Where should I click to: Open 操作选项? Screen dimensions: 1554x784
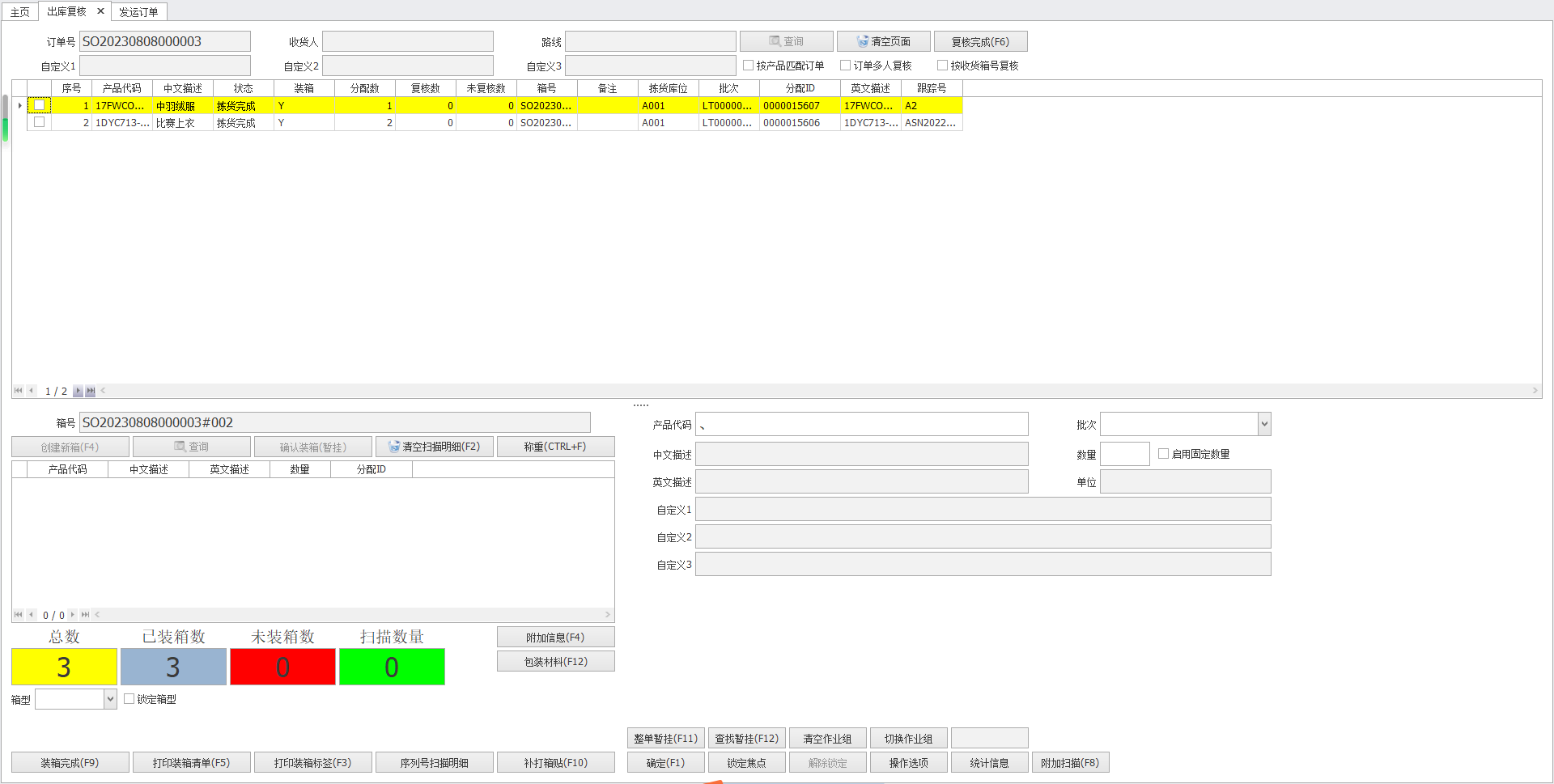[x=909, y=763]
